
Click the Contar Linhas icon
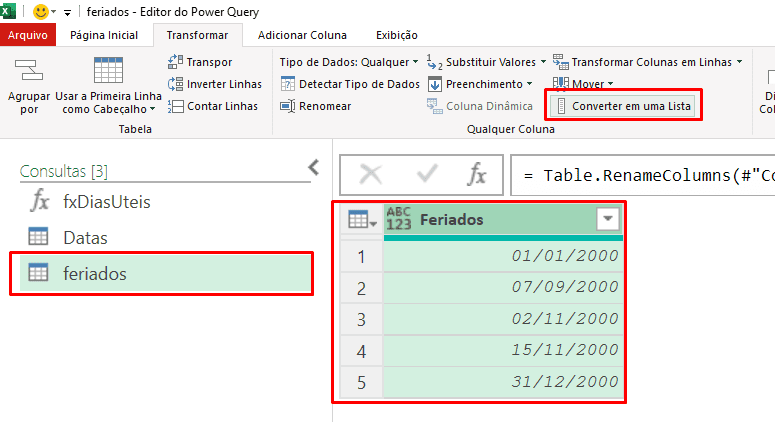pyautogui.click(x=175, y=106)
